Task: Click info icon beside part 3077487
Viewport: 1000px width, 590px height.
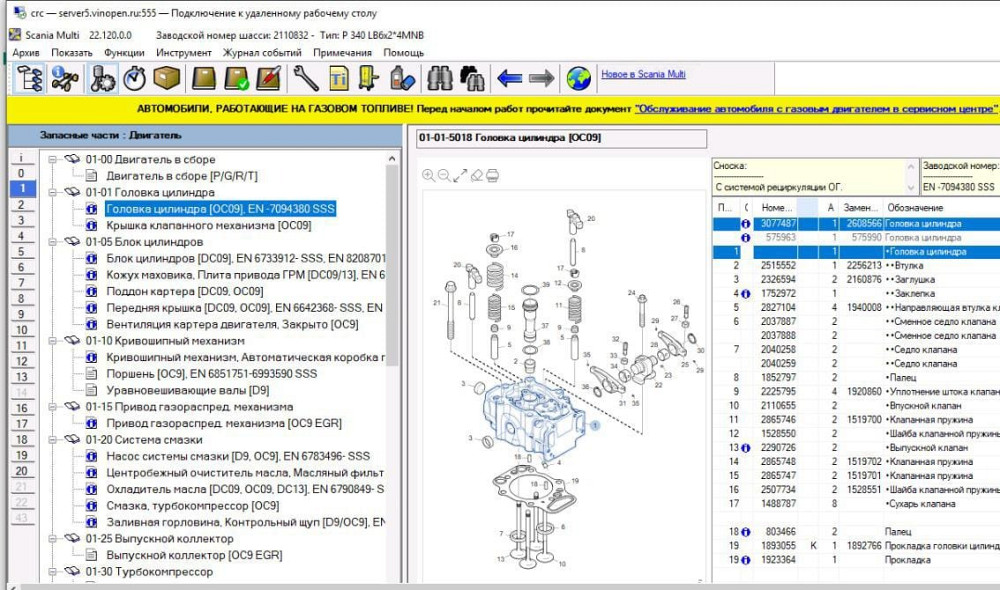Action: [746, 224]
